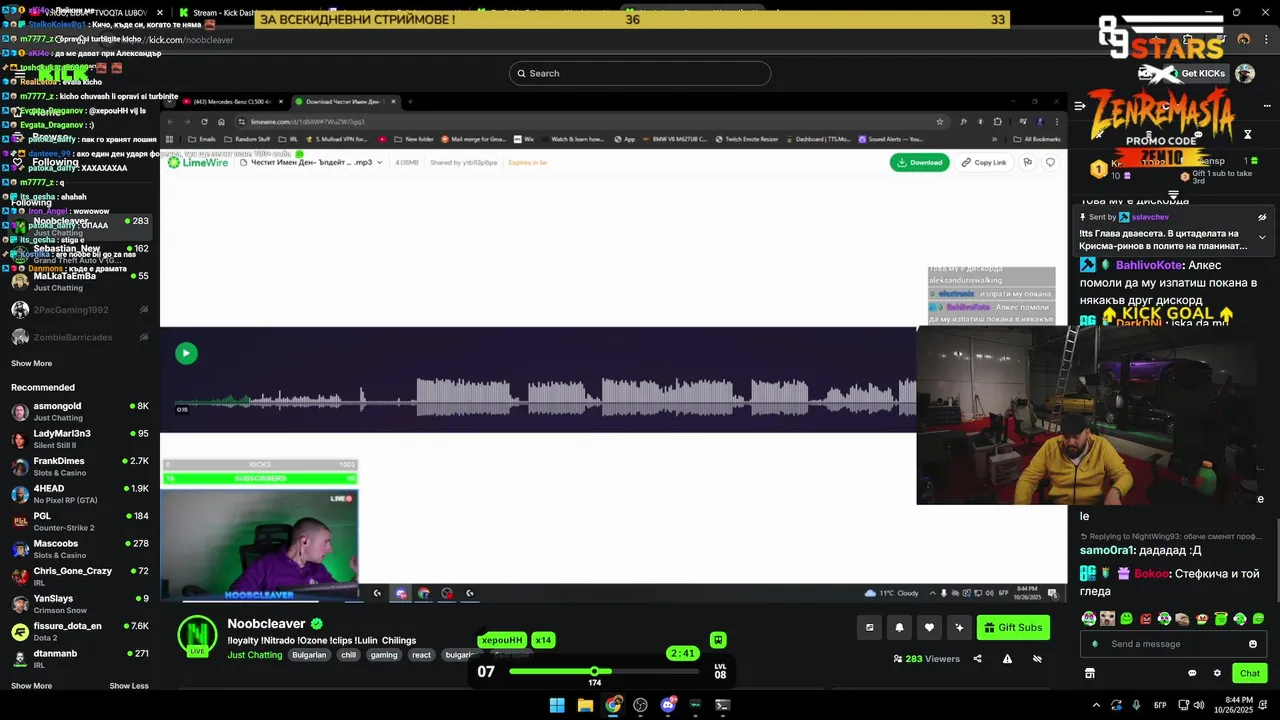Viewport: 1280px width, 720px height.
Task: Click the sparkle icon beside Gift Subs
Action: coord(959,628)
